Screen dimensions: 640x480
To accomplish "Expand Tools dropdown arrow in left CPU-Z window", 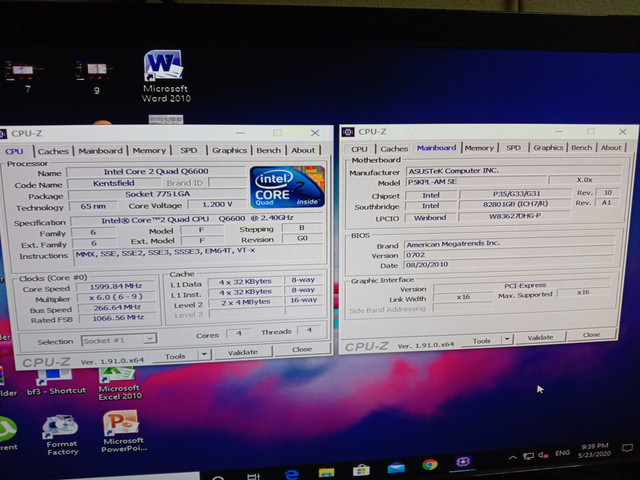I will pyautogui.click(x=204, y=354).
